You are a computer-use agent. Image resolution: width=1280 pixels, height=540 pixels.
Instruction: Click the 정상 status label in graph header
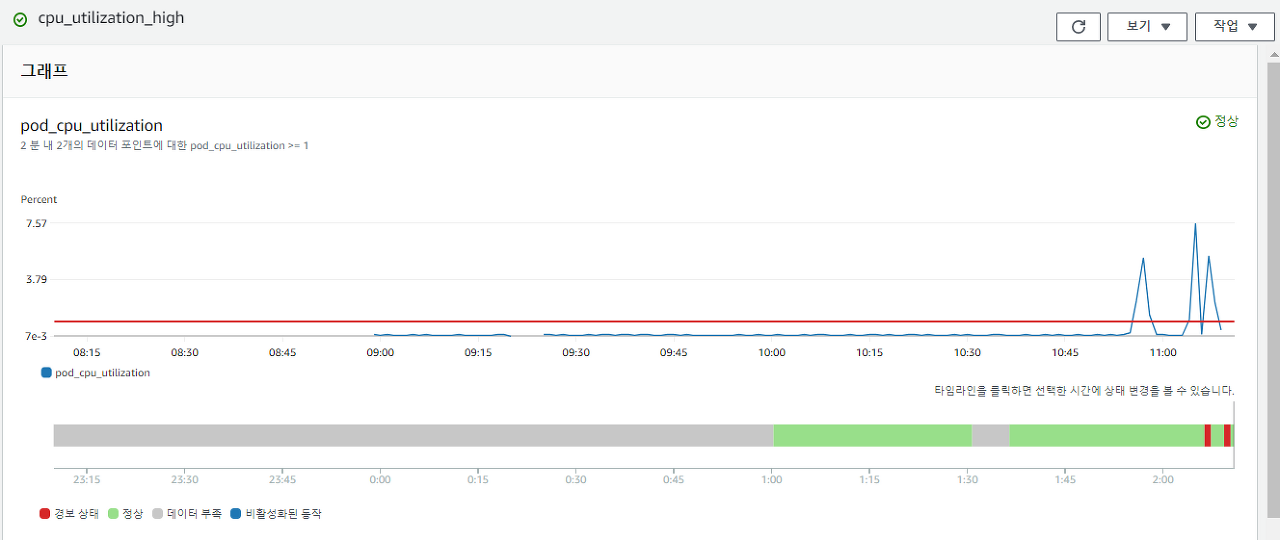pyautogui.click(x=1226, y=122)
